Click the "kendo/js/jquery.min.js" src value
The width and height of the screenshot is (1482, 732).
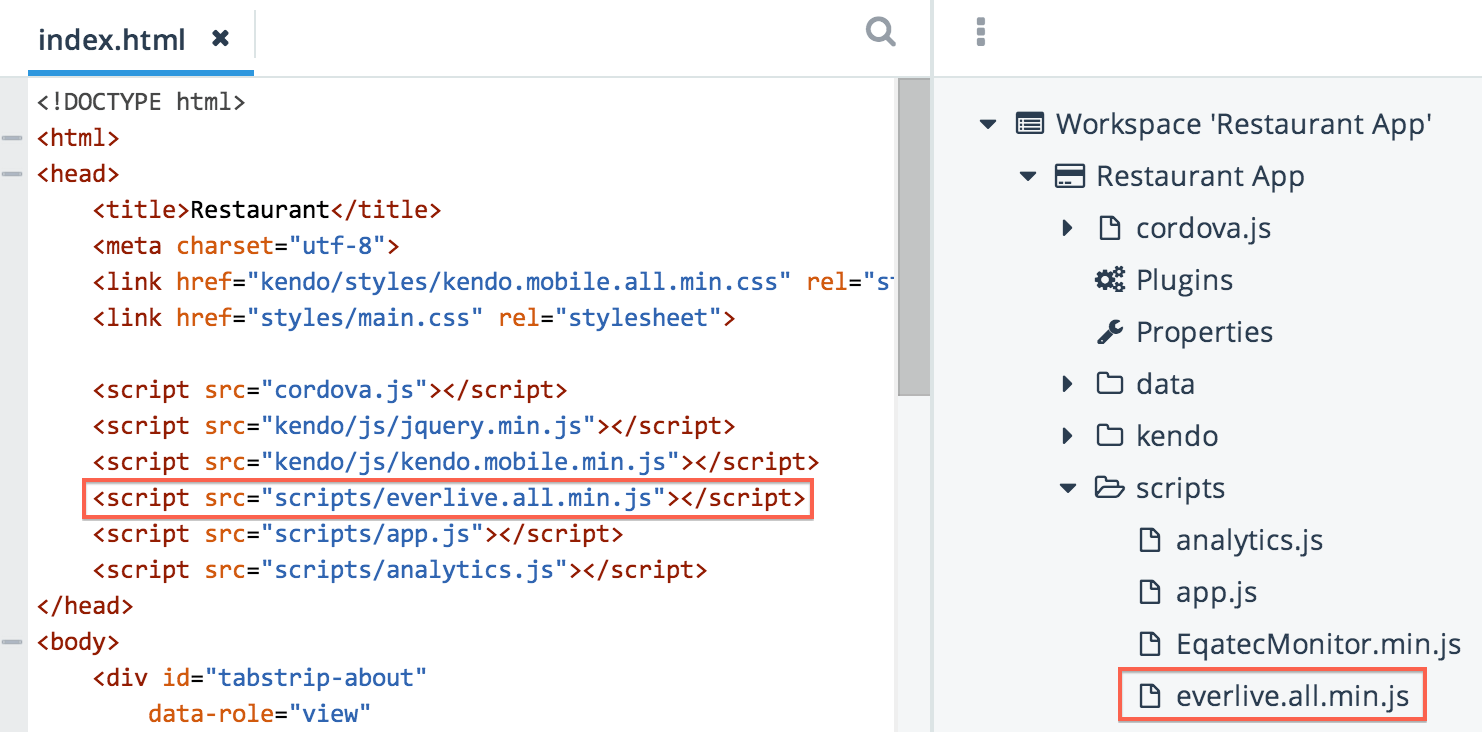point(428,426)
